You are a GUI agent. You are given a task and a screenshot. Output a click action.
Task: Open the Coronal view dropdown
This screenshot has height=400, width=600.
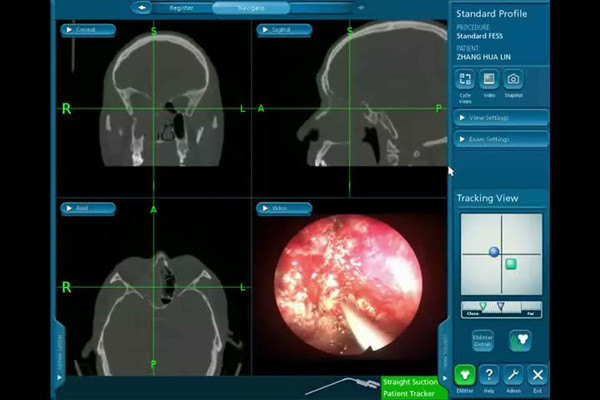88,30
